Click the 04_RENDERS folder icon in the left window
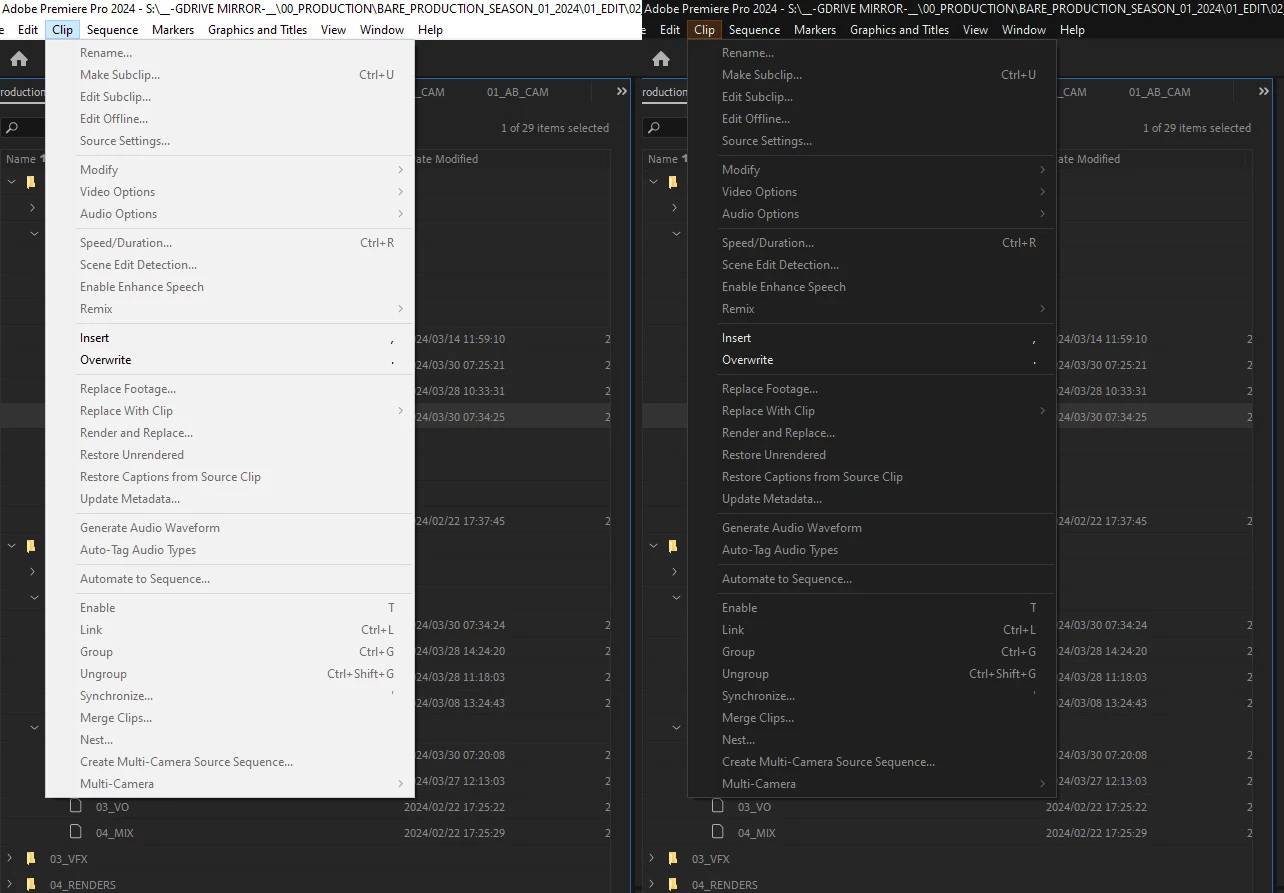Viewport: 1284px width, 893px height. tap(31, 884)
